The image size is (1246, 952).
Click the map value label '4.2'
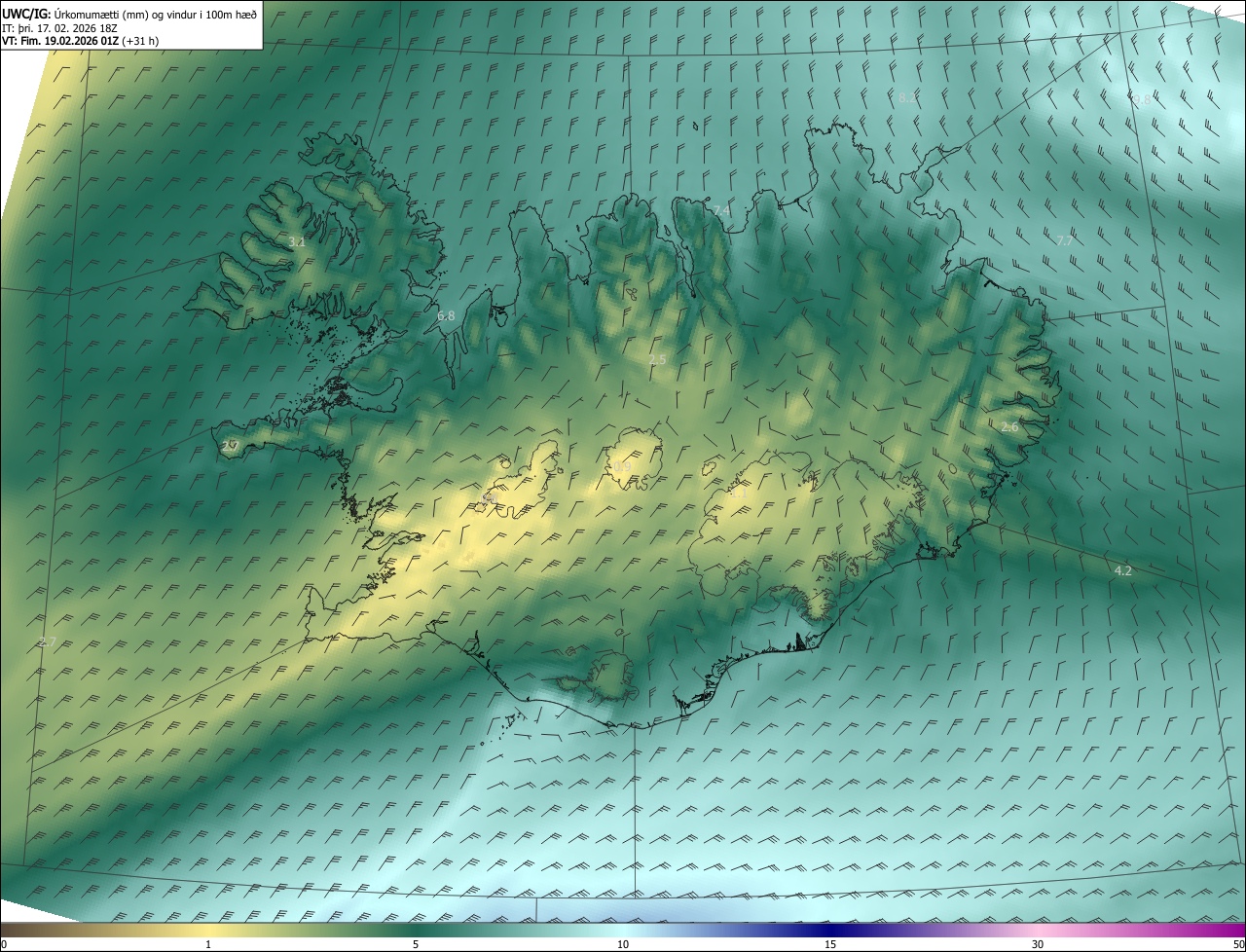click(1122, 570)
